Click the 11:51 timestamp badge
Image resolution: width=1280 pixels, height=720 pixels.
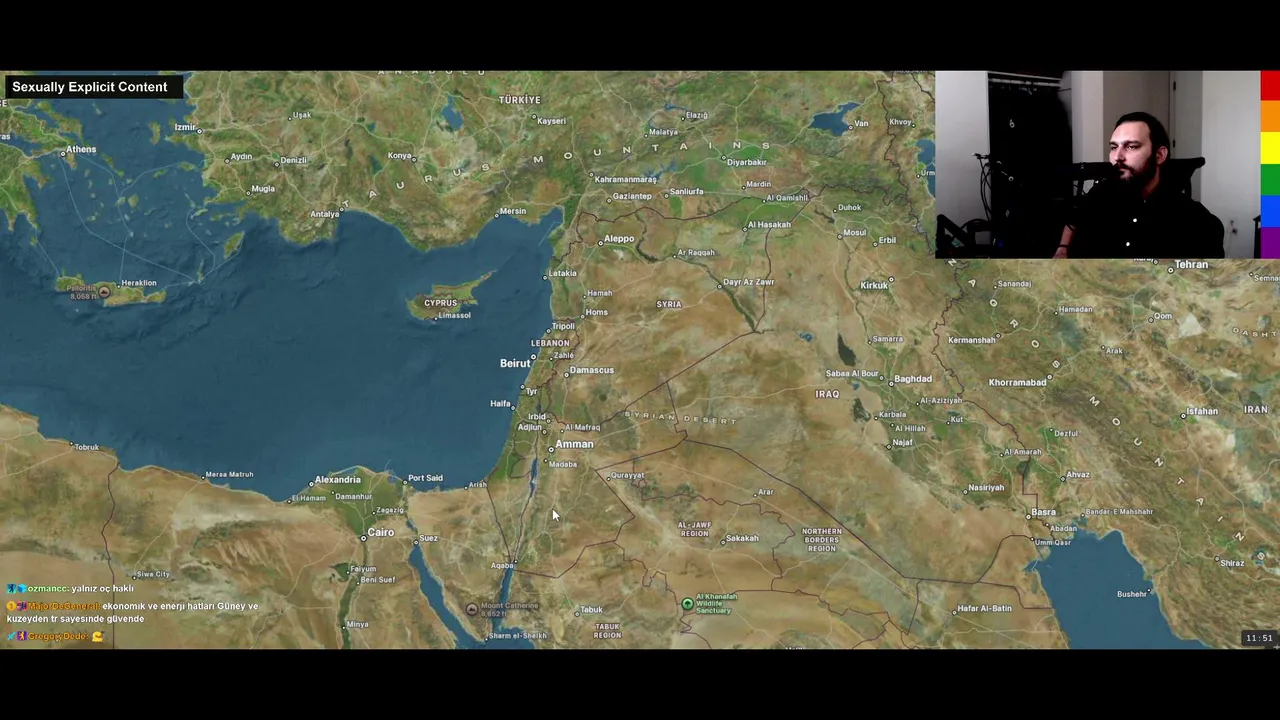click(x=1259, y=638)
